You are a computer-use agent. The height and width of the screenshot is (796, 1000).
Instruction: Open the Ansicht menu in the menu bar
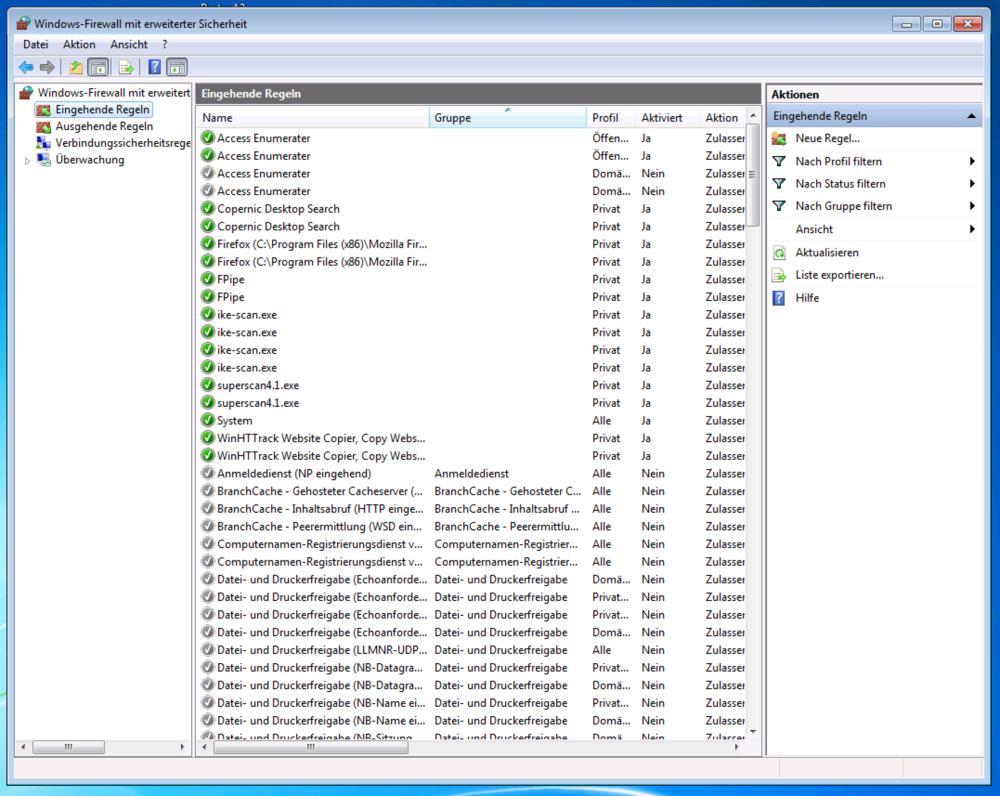coord(128,44)
